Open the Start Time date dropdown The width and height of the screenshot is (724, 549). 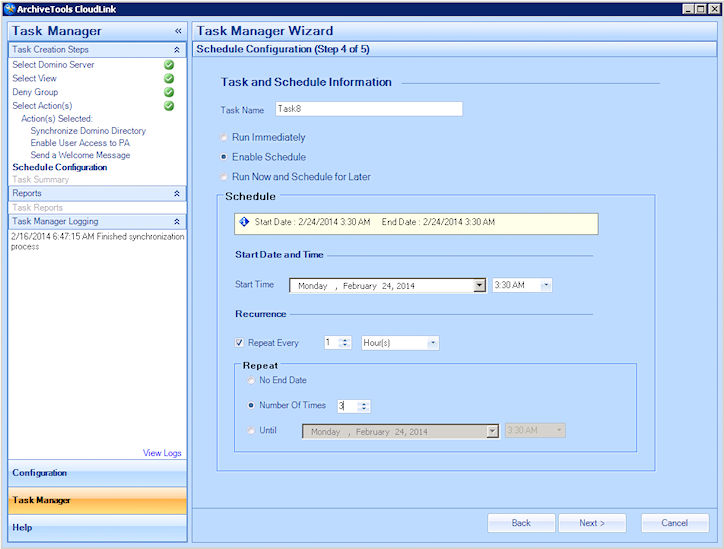(480, 285)
